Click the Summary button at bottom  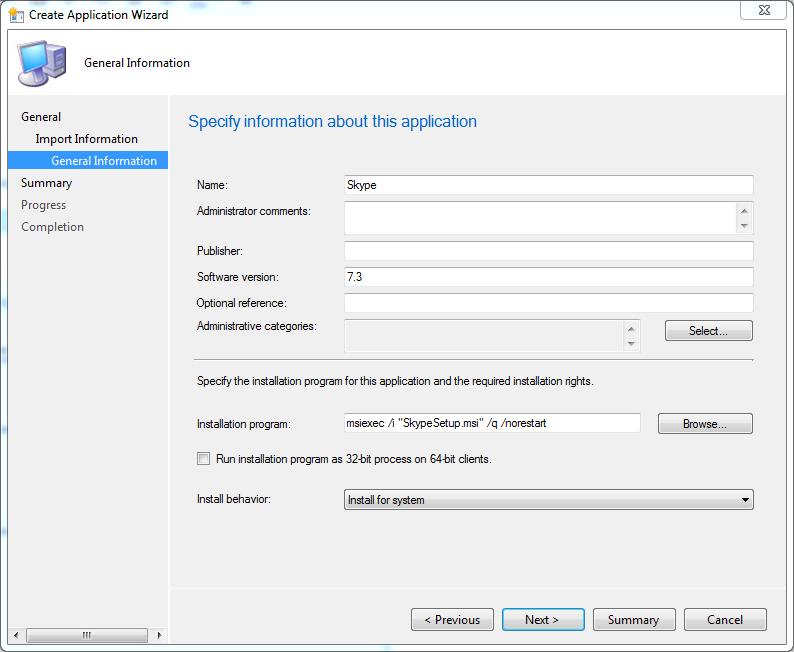(634, 620)
